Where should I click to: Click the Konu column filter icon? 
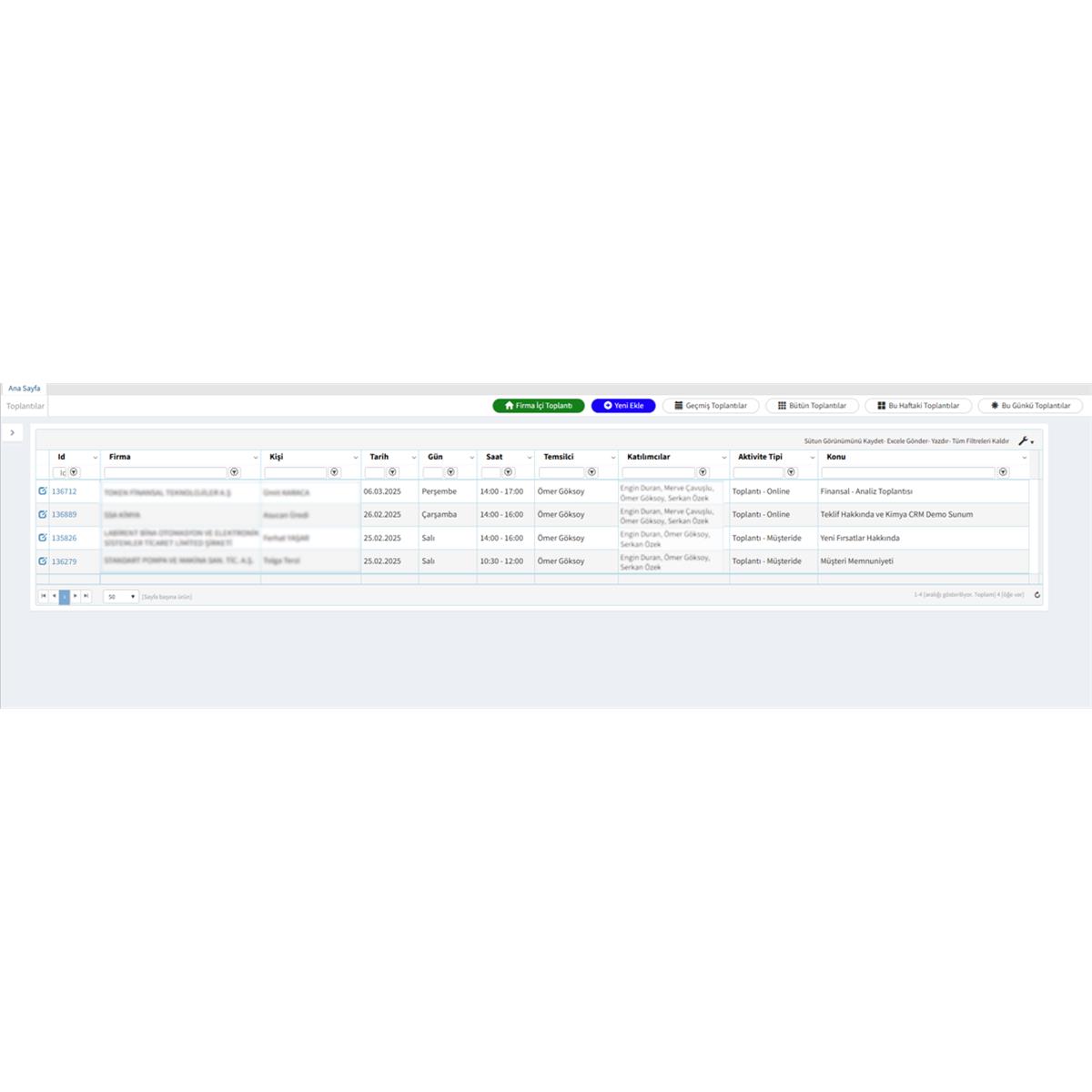point(1003,472)
